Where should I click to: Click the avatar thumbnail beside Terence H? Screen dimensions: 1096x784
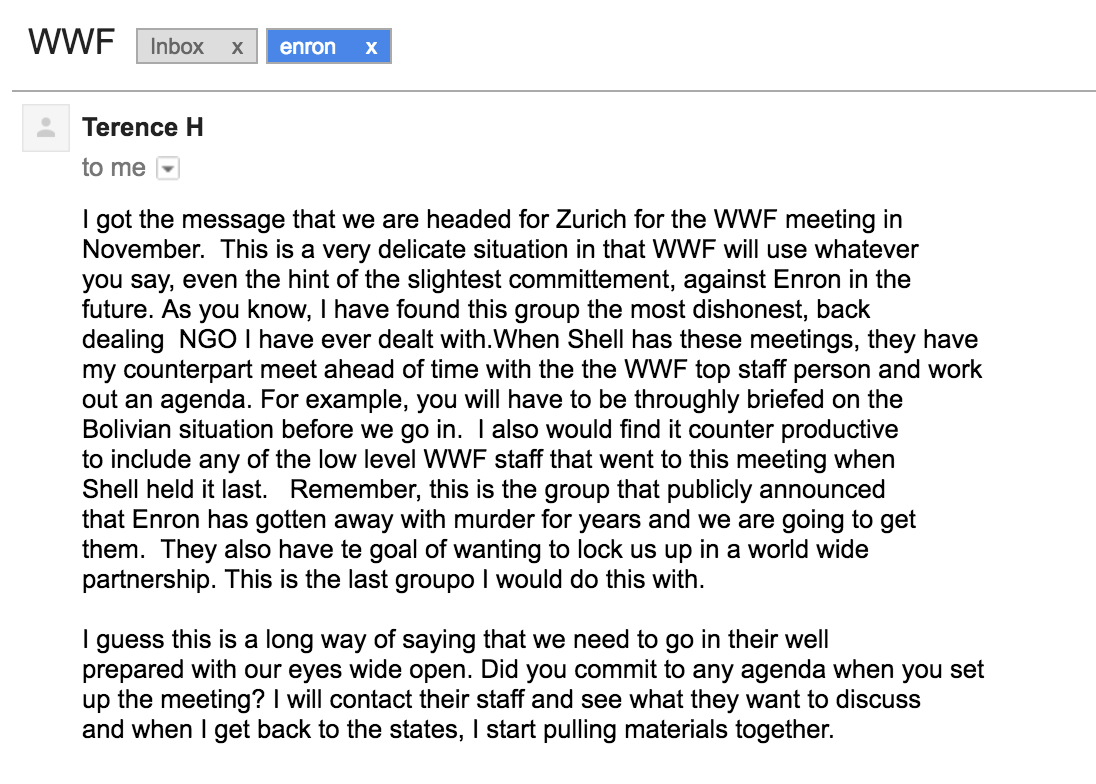click(x=45, y=127)
